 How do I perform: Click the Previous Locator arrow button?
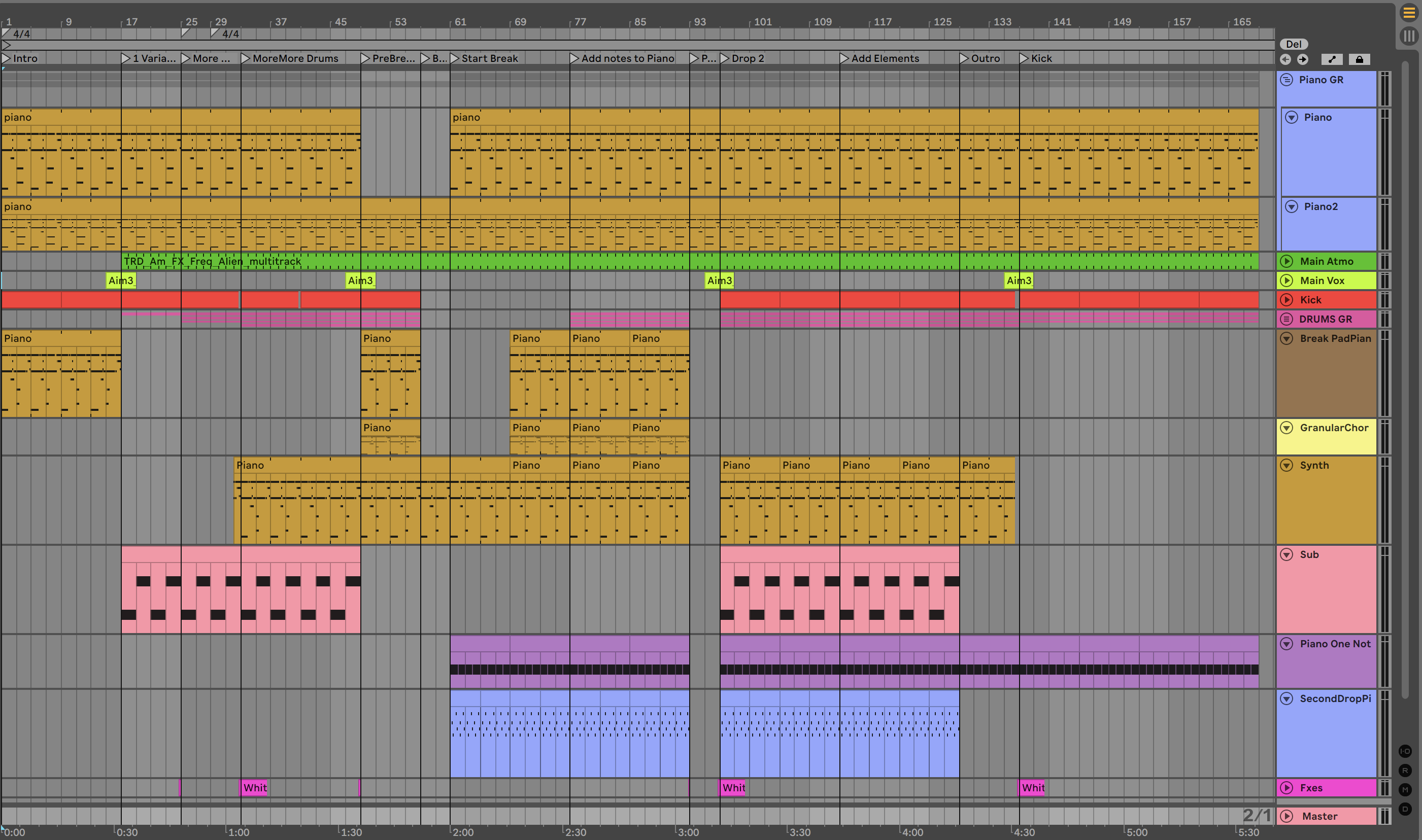point(1285,59)
